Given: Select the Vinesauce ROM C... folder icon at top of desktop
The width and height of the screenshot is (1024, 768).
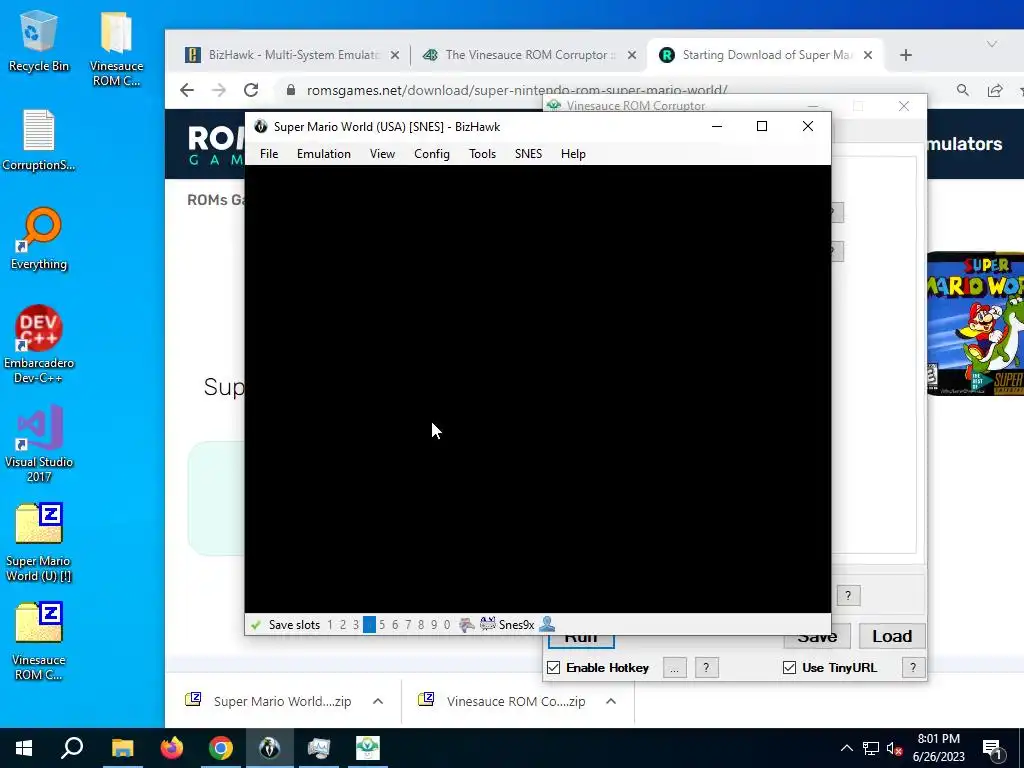Looking at the screenshot, I should tap(116, 49).
